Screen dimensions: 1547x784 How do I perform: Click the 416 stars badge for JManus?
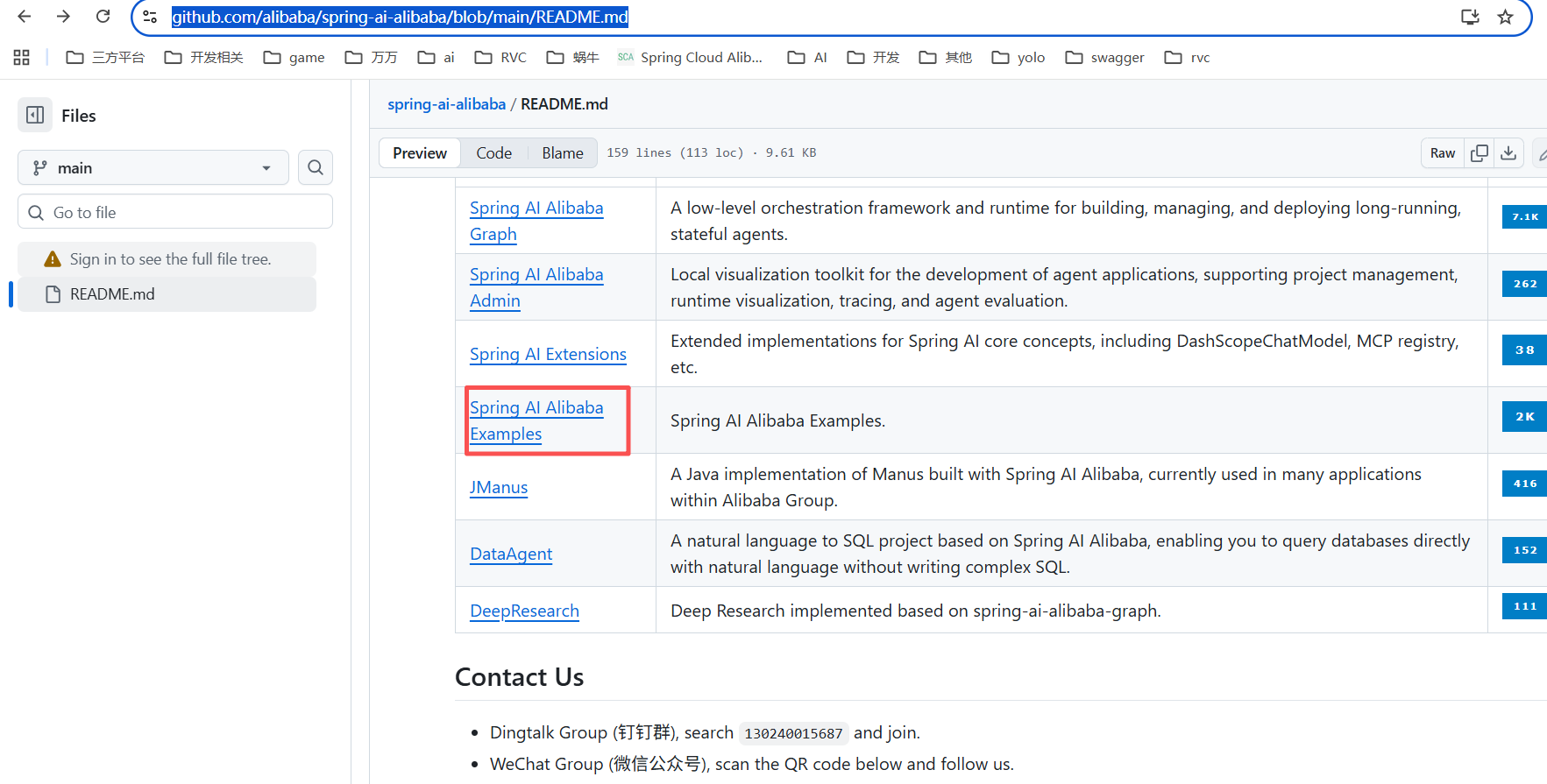1524,484
